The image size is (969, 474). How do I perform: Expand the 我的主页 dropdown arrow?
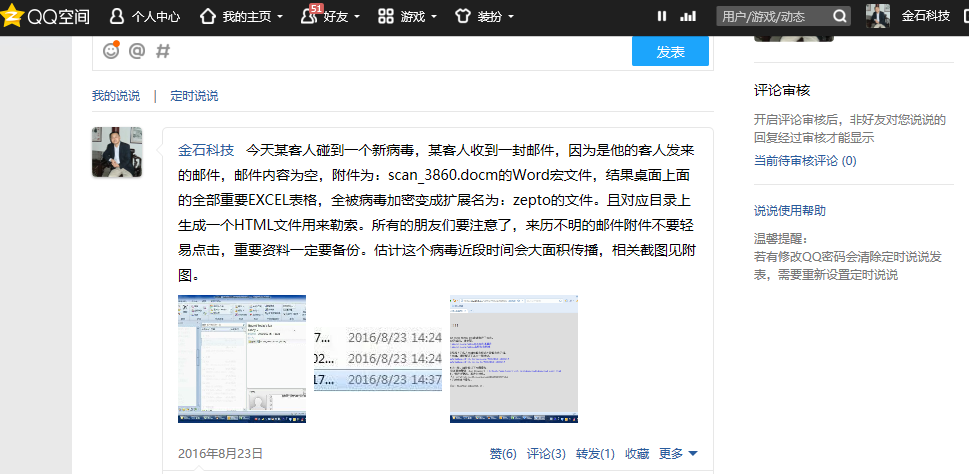point(280,17)
